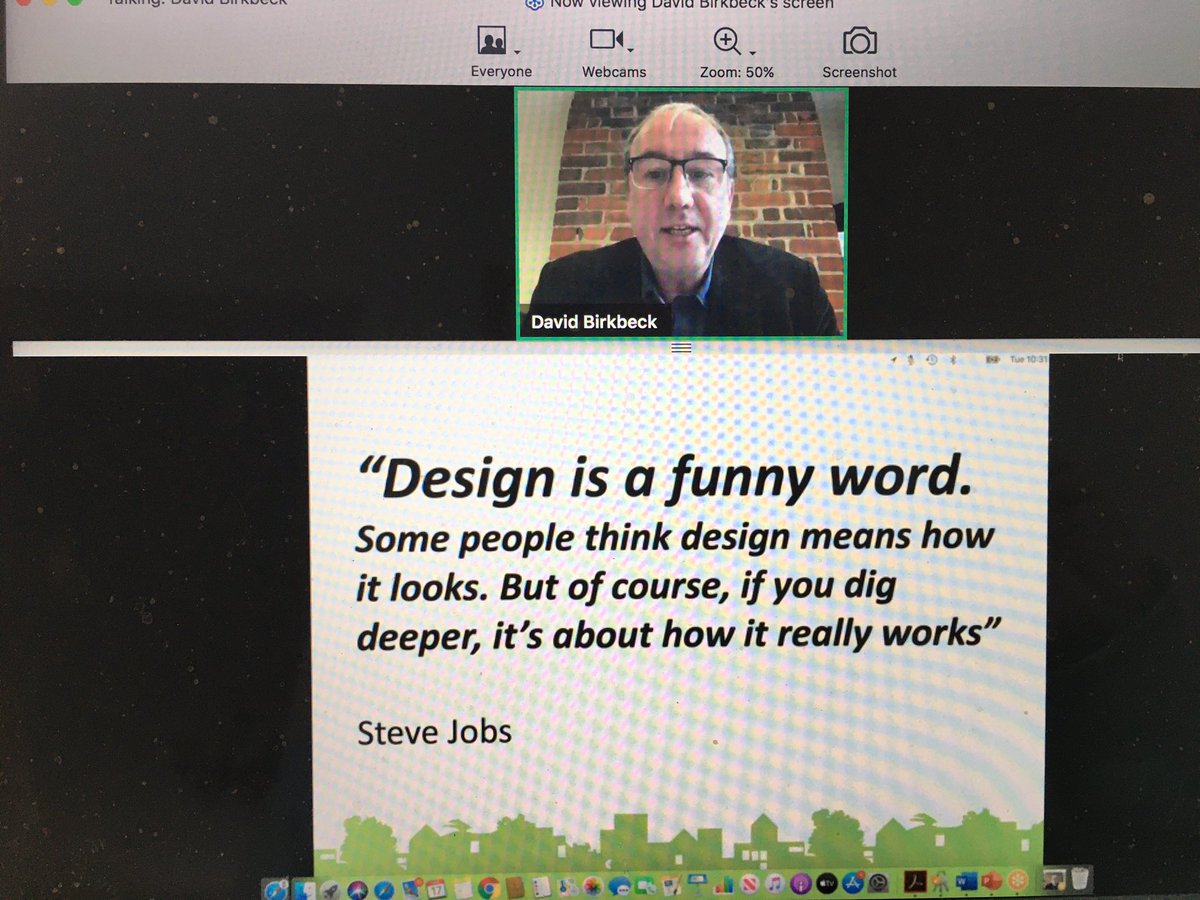Expand the Webcams dropdown arrow
The image size is (1200, 900).
(631, 50)
